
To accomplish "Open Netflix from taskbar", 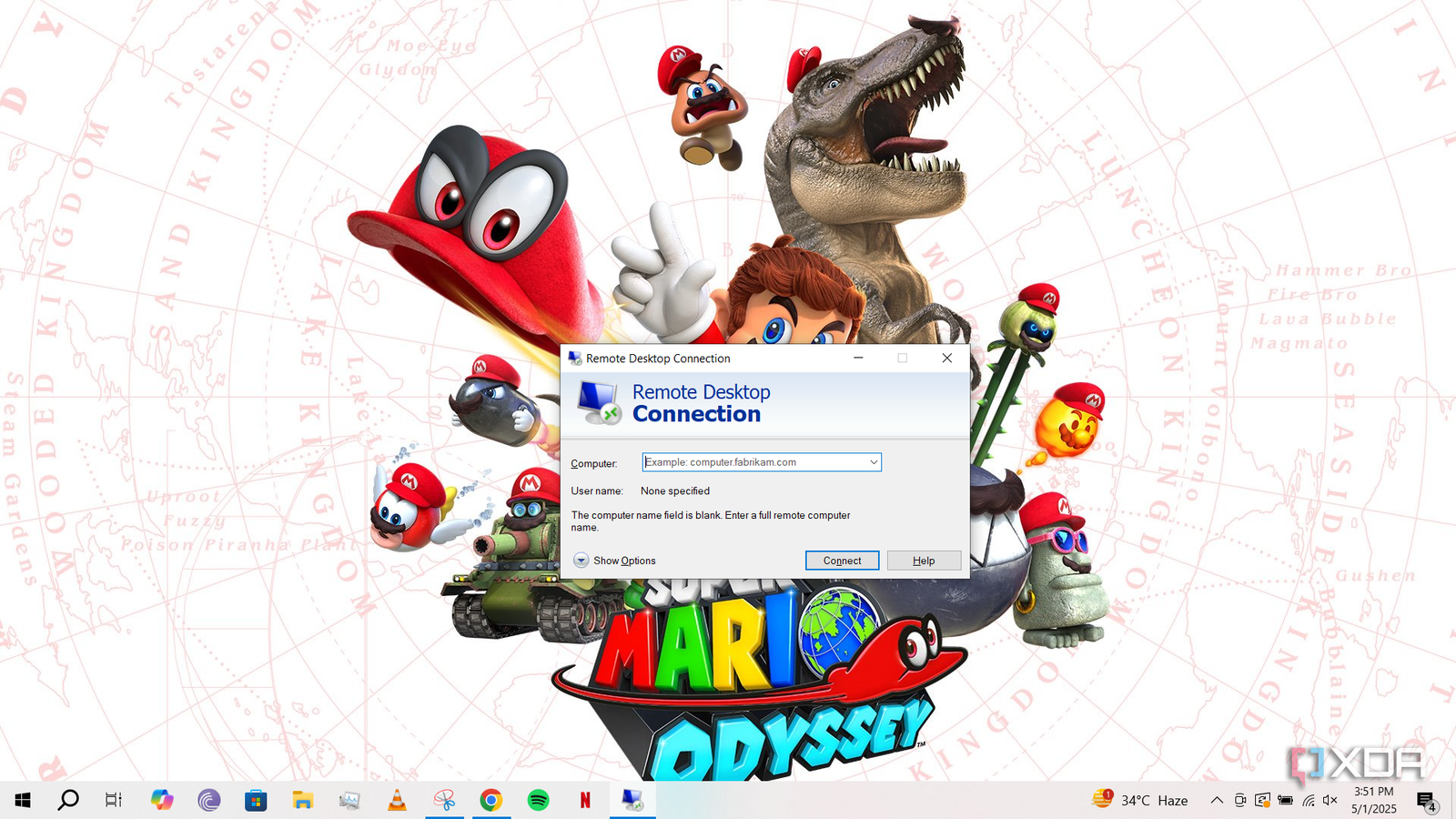I will (x=585, y=800).
